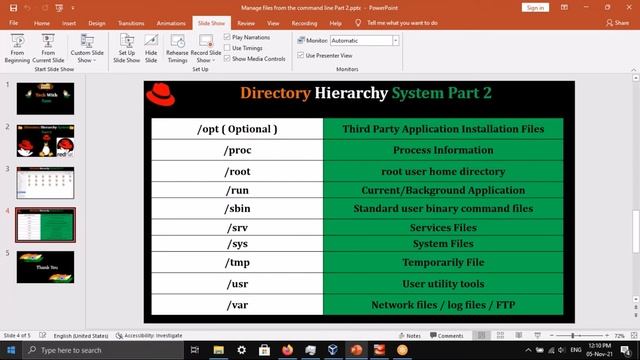Image resolution: width=640 pixels, height=360 pixels.
Task: Open Set Up Slide Show dialog
Action: (127, 49)
